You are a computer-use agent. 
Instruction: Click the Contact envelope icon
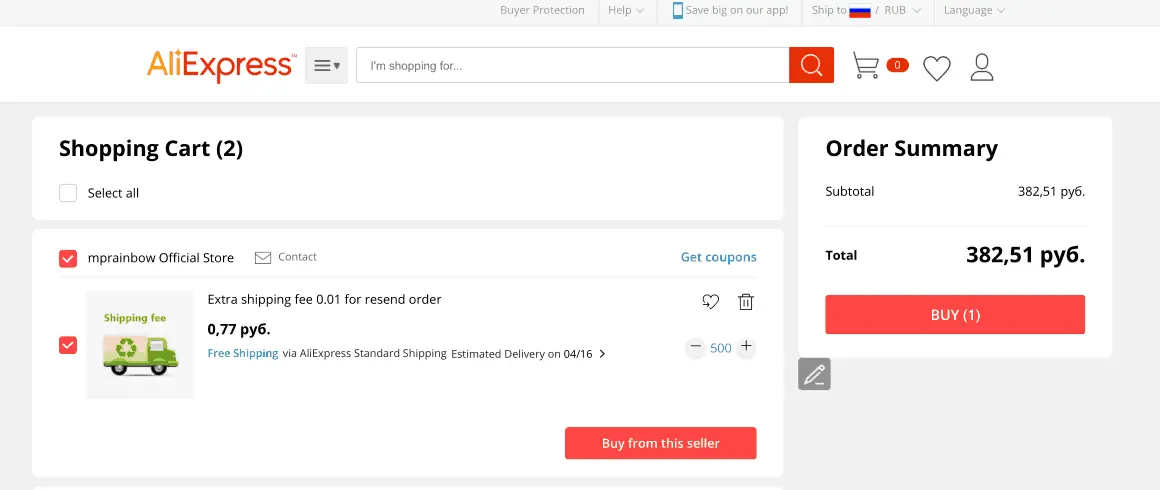[263, 258]
